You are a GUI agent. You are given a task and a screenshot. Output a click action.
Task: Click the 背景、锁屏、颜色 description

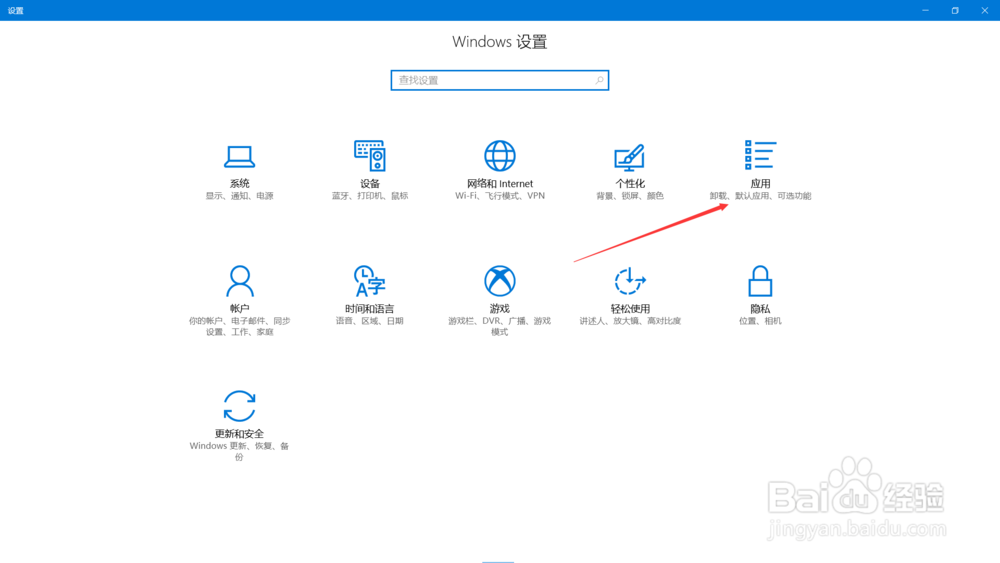[x=630, y=196]
